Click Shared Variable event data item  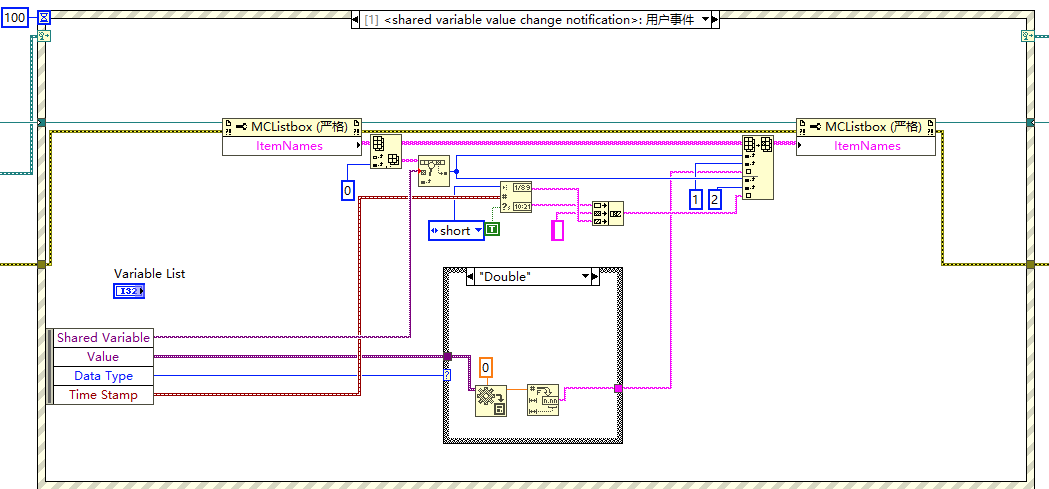pyautogui.click(x=103, y=338)
